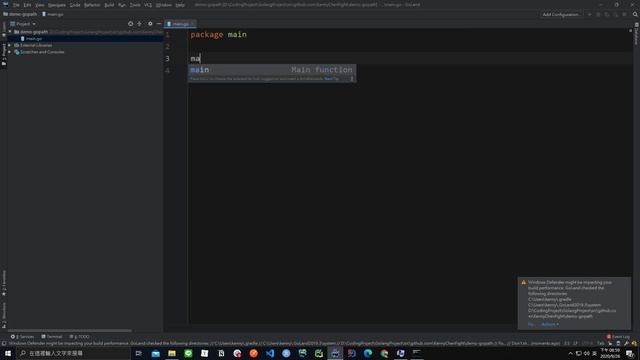Open the Help menu
This screenshot has height=360, width=640.
tap(180, 5)
